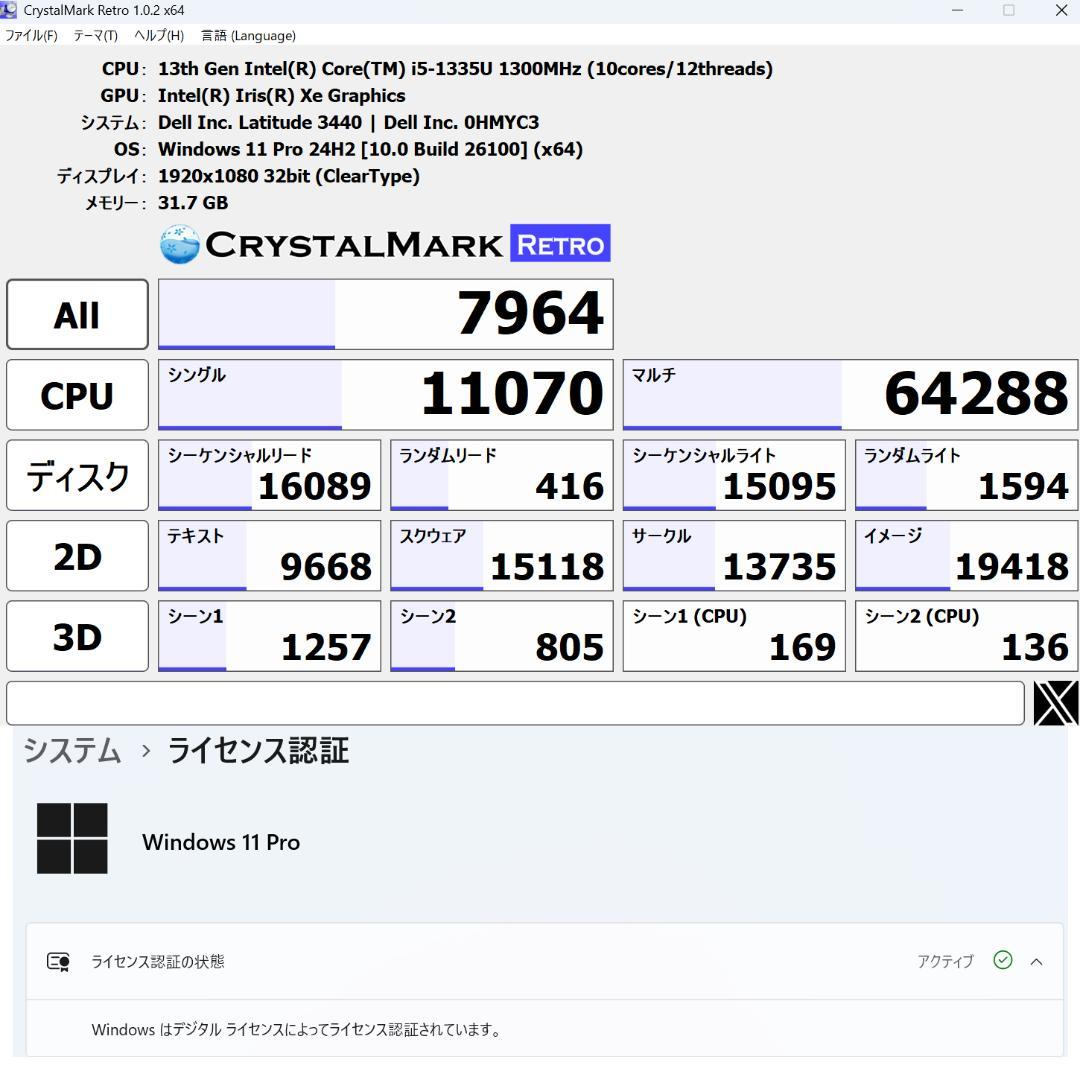Launch the 3D benchmark button
Viewport: 1080px width, 1080px height.
coord(77,636)
